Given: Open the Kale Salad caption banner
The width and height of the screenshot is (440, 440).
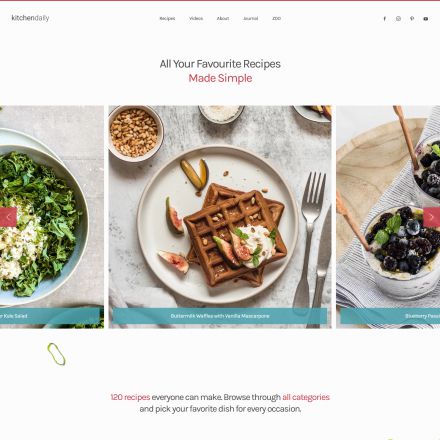Looking at the screenshot, I should point(50,316).
